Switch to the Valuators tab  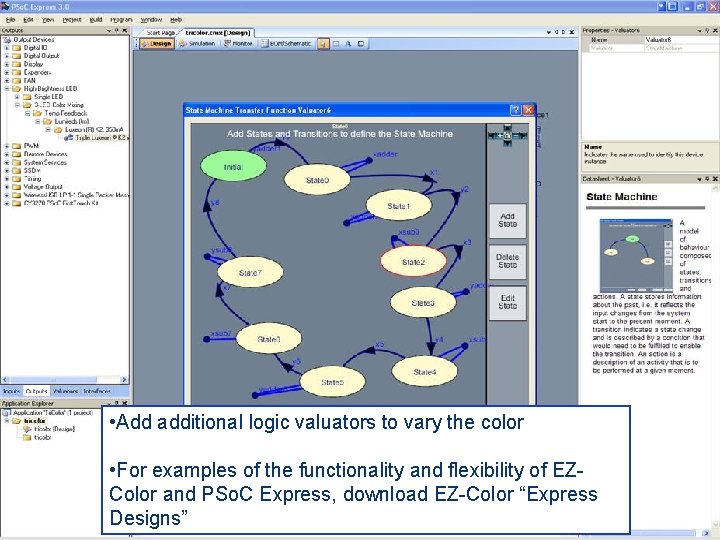point(65,391)
